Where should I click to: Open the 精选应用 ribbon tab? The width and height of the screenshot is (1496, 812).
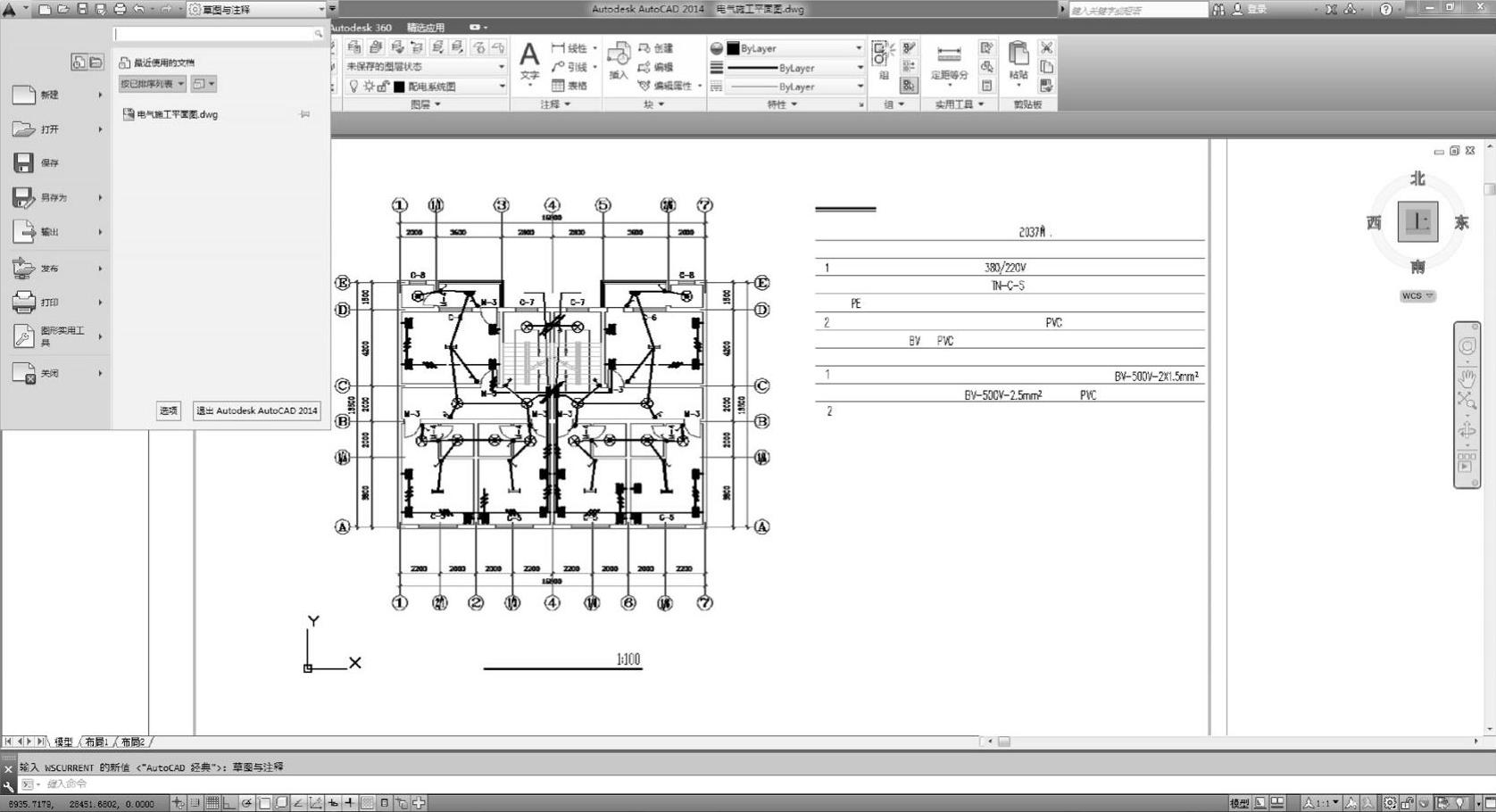(x=426, y=28)
